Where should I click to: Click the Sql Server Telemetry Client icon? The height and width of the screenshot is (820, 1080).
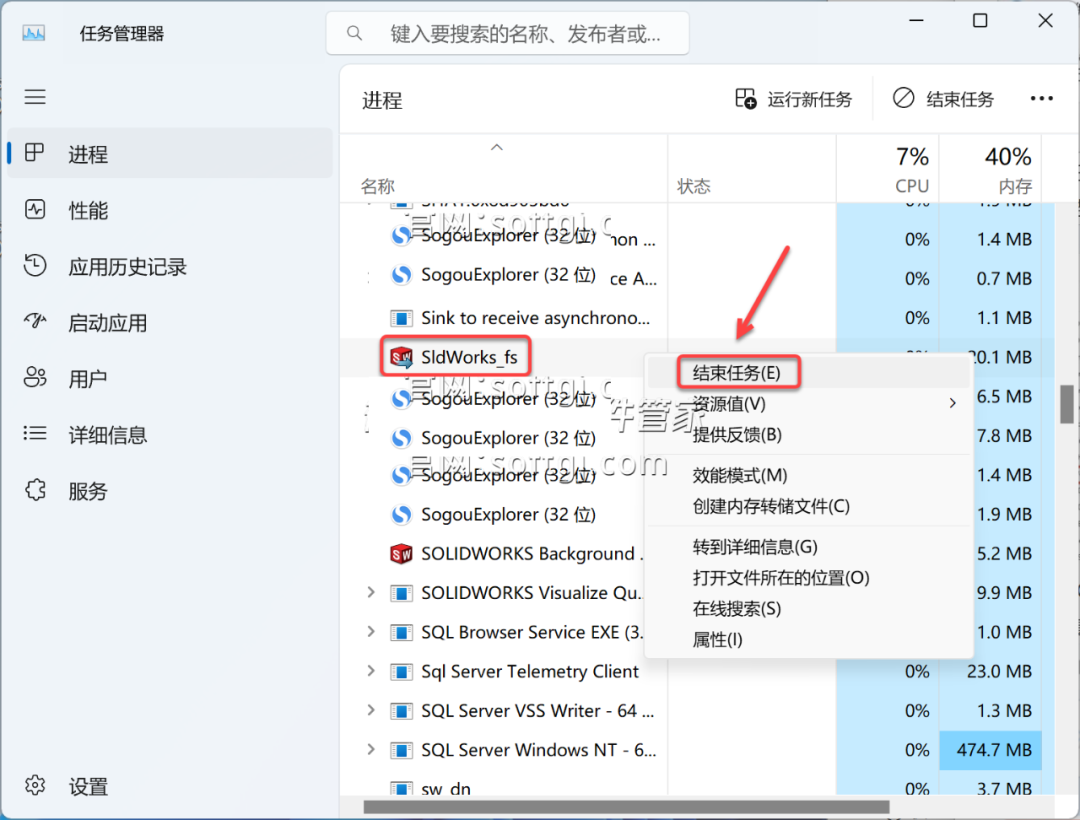click(401, 671)
